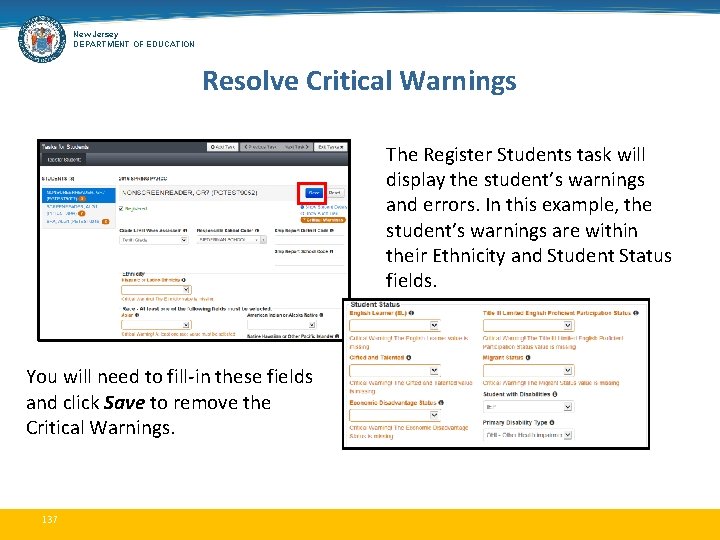Image resolution: width=720 pixels, height=540 pixels.
Task: Click the orange warning count badge on third student
Action: coord(106,221)
